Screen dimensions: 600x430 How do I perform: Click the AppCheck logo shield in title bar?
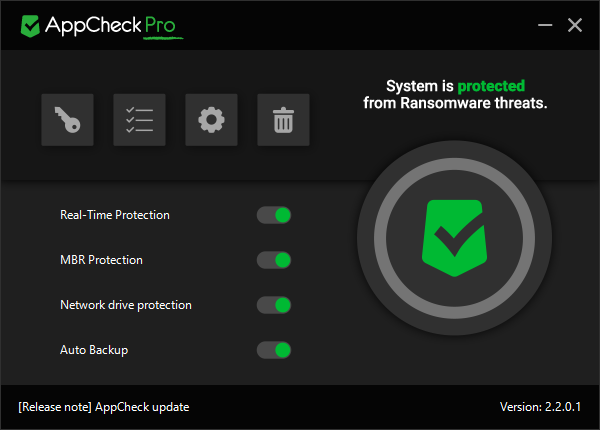pos(29,25)
